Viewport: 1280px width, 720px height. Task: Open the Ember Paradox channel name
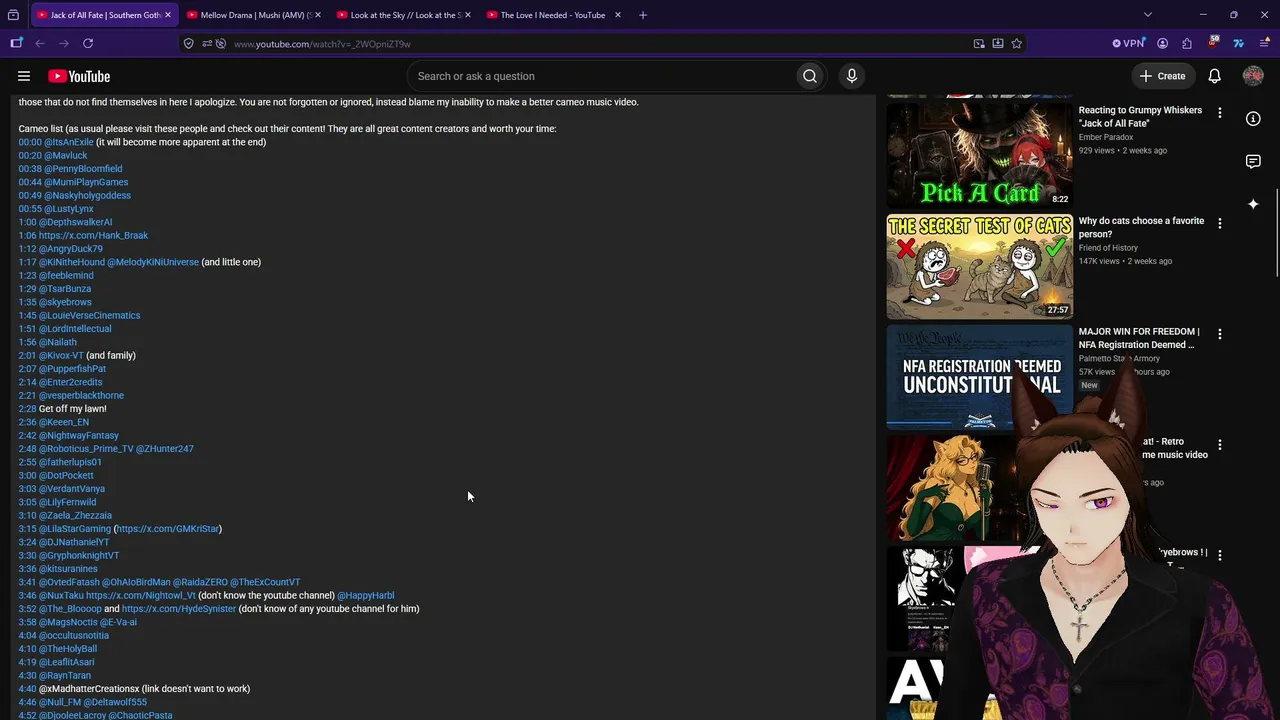click(x=1106, y=137)
